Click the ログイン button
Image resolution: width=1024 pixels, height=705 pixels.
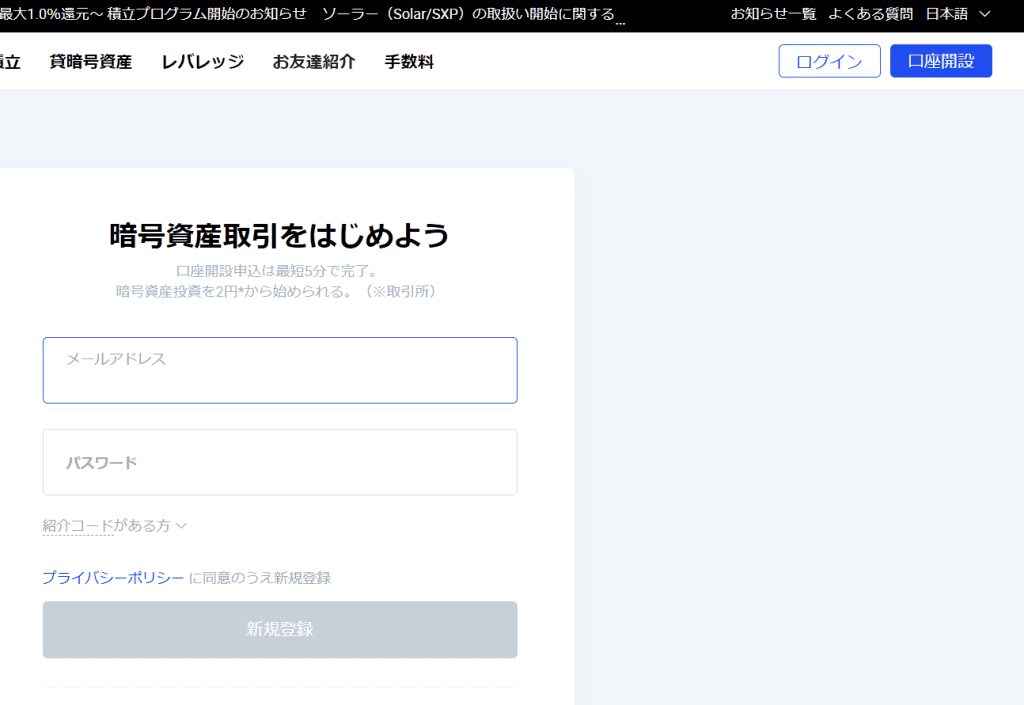pos(829,61)
